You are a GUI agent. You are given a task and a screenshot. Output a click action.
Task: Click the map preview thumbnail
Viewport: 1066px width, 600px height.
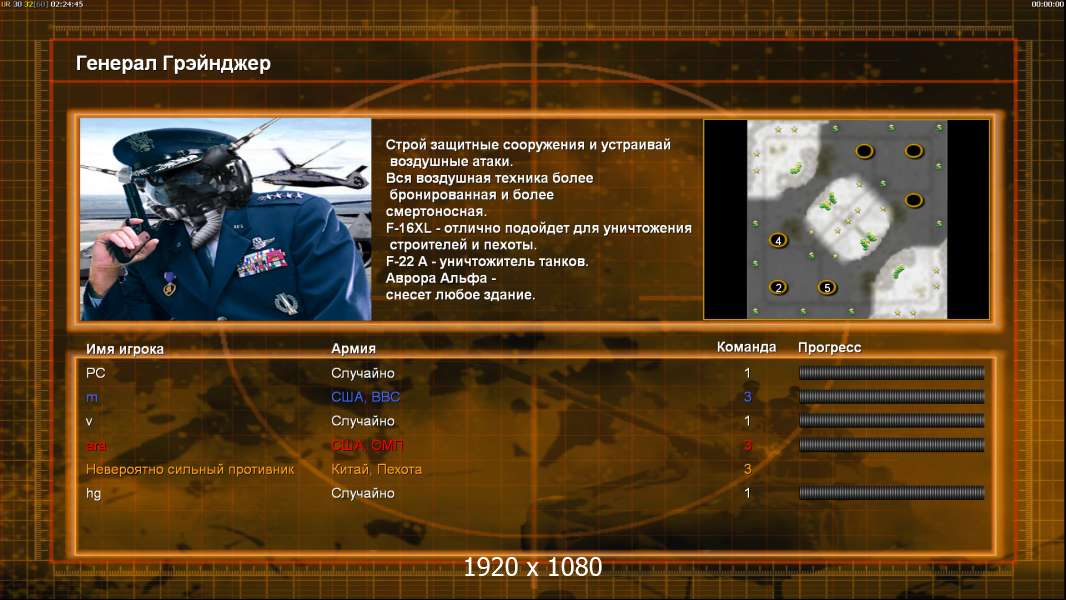point(846,219)
